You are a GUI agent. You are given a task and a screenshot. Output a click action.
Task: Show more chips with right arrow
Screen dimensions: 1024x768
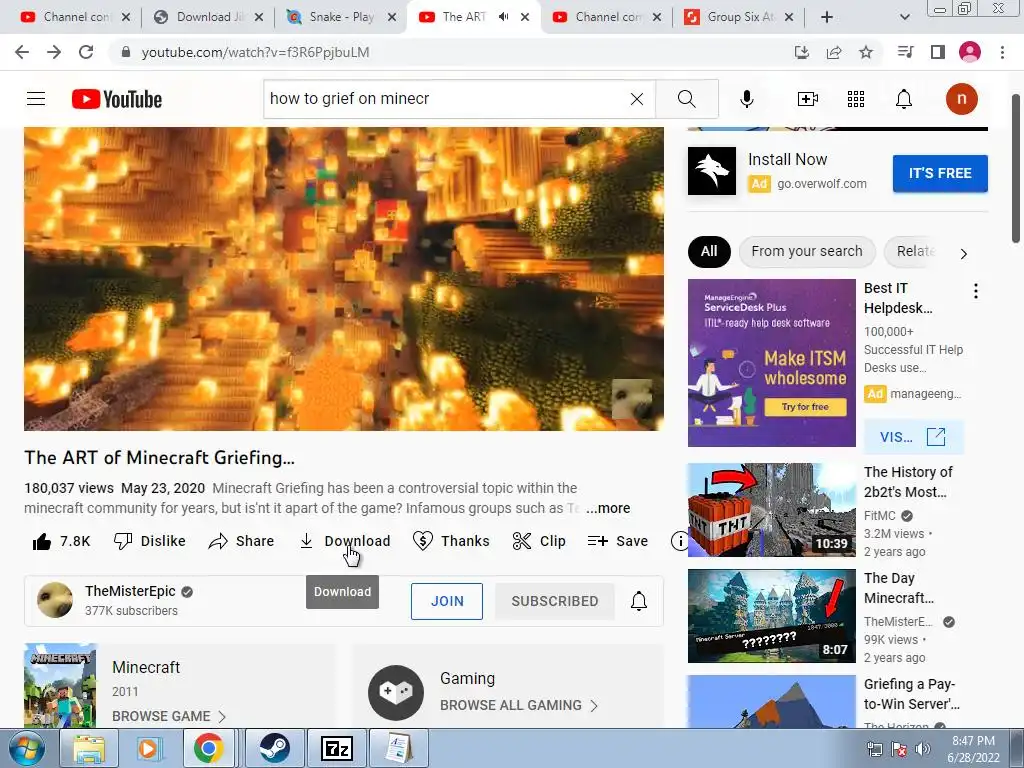pyautogui.click(x=964, y=253)
